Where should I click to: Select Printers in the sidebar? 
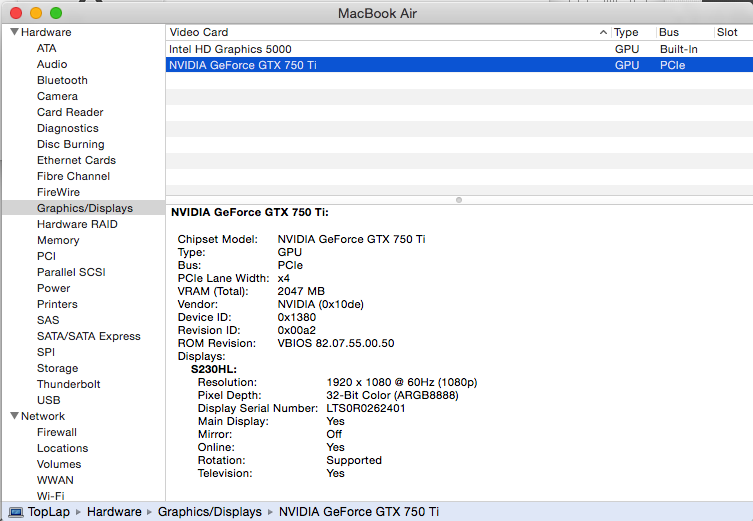pos(57,304)
